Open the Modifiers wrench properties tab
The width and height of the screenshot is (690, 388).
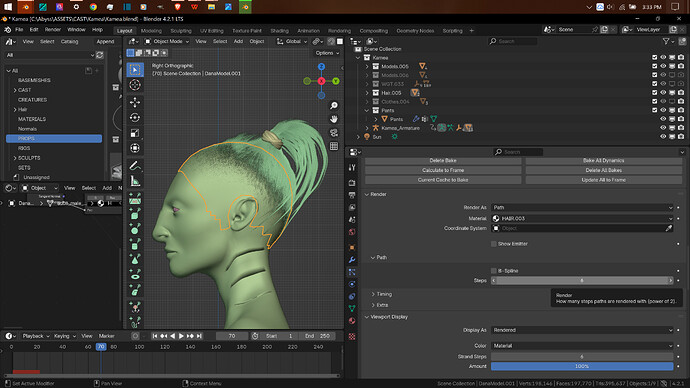[352, 260]
